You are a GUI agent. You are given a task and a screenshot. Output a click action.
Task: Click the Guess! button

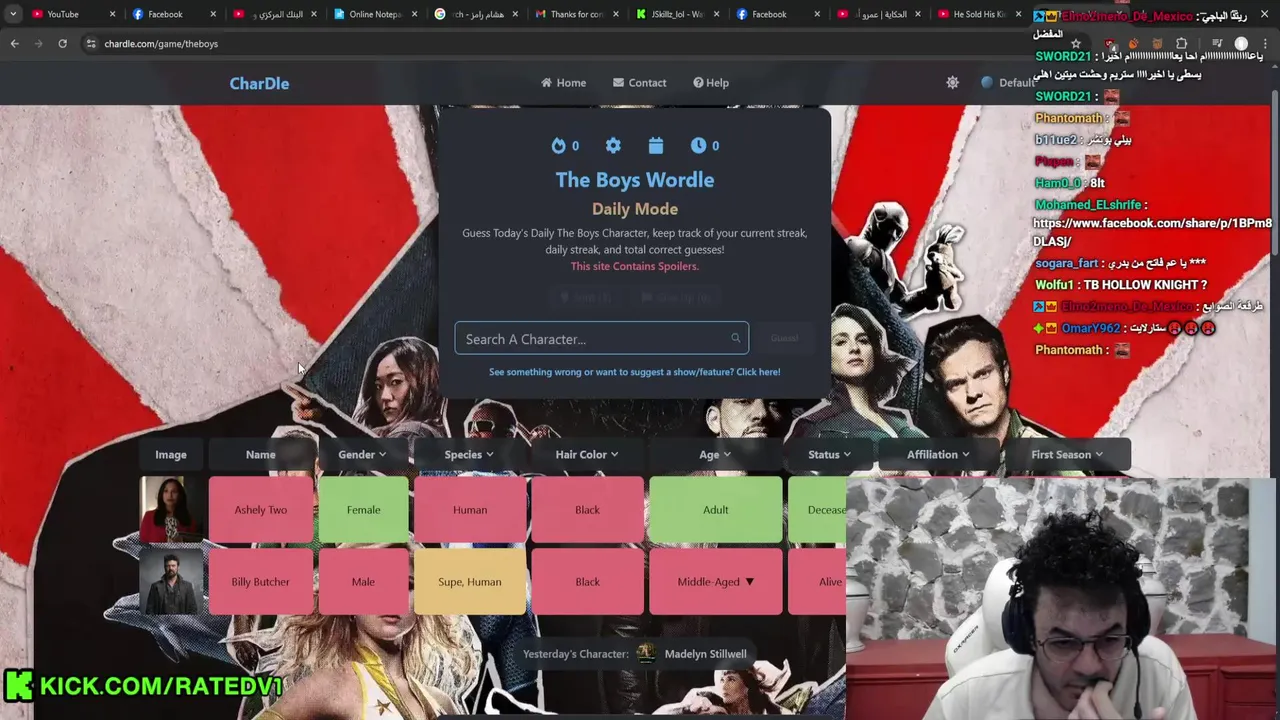(784, 338)
